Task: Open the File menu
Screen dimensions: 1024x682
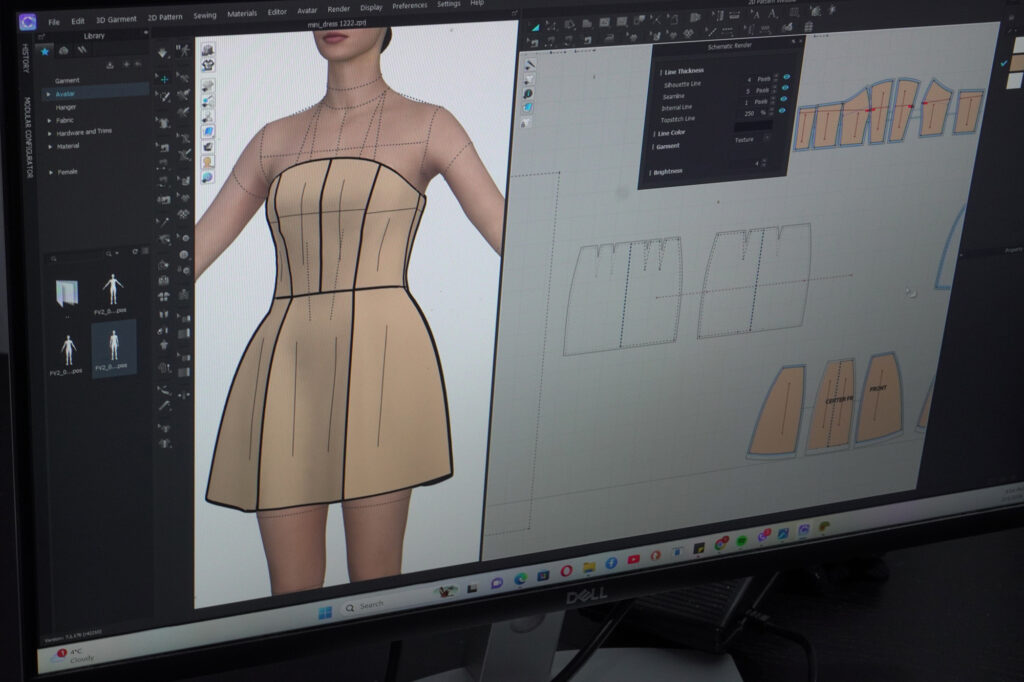Action: (x=54, y=22)
